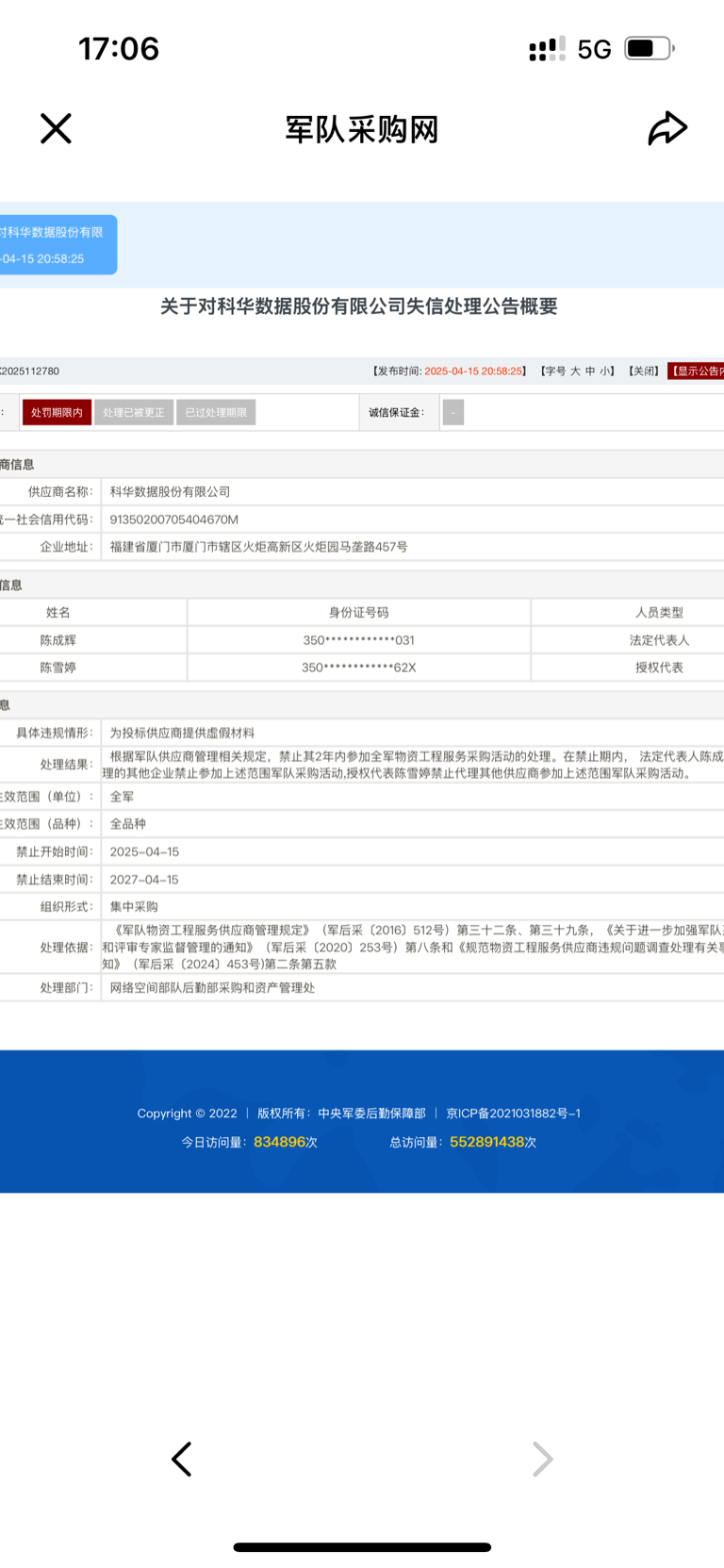Screen dimensions: 724x1568
Task: Click the 诚信保证金 dash box
Action: [453, 412]
